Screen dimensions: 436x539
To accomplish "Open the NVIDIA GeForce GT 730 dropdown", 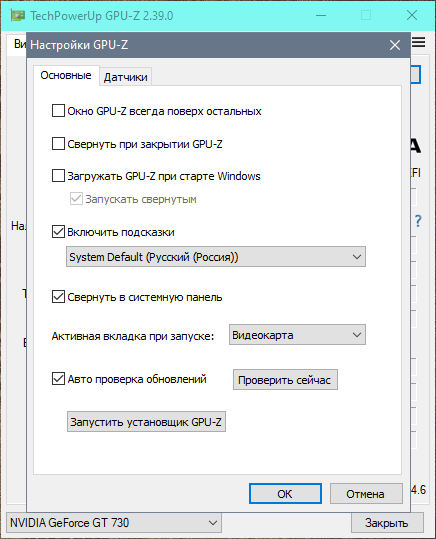I will point(114,523).
